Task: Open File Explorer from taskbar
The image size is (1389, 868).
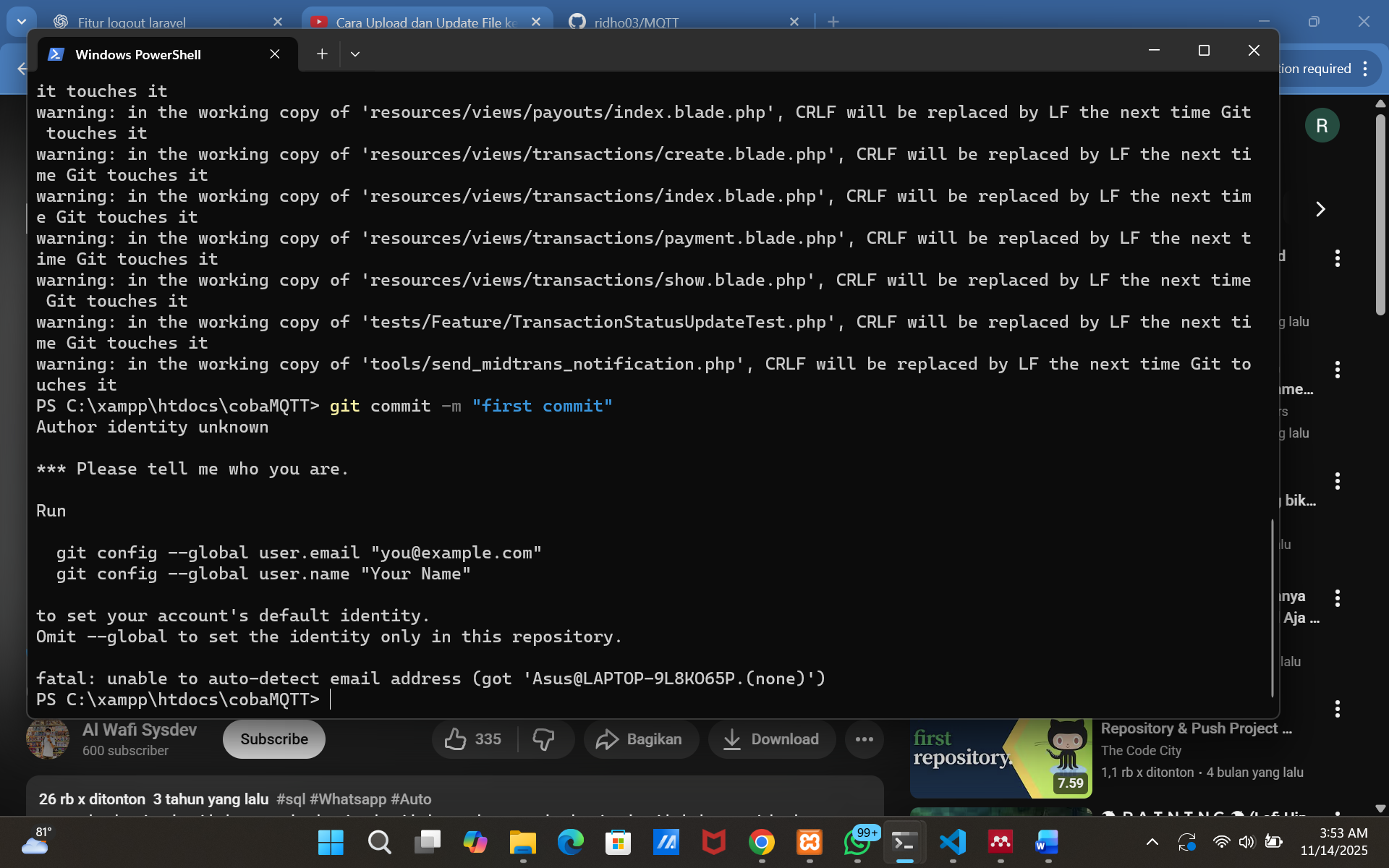Action: (522, 843)
